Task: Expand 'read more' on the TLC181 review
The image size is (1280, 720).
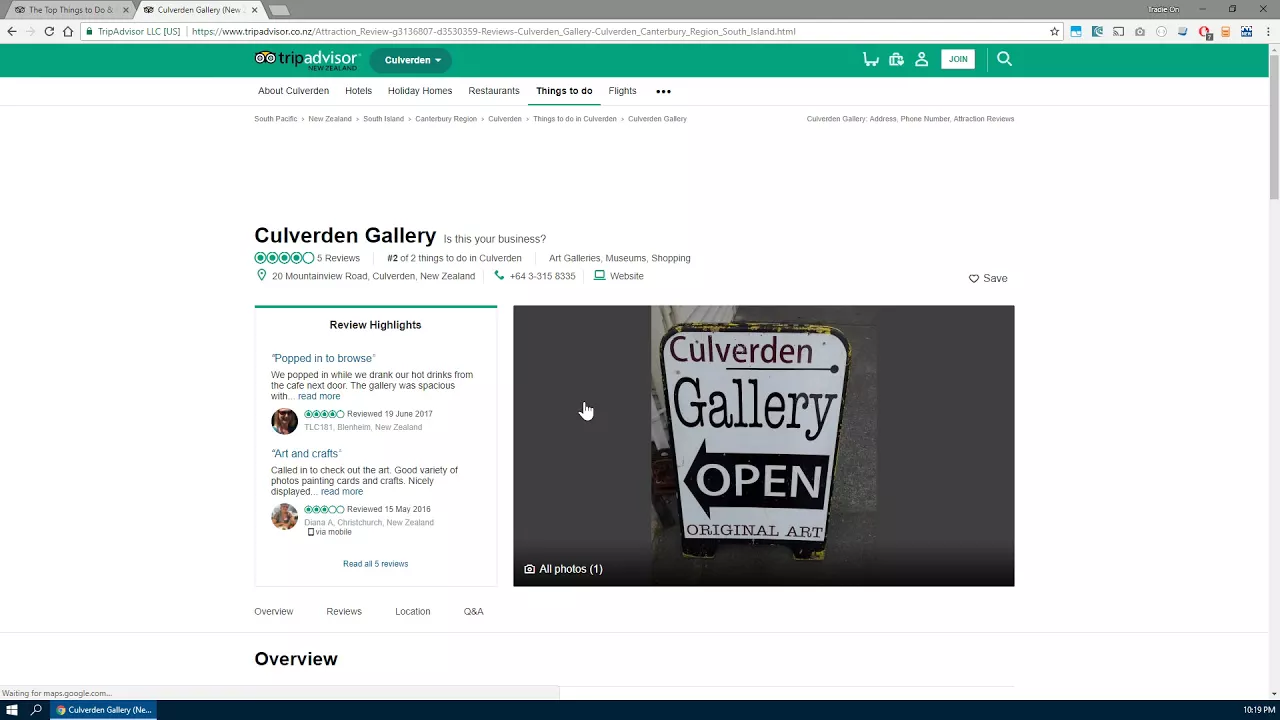Action: pyautogui.click(x=319, y=396)
